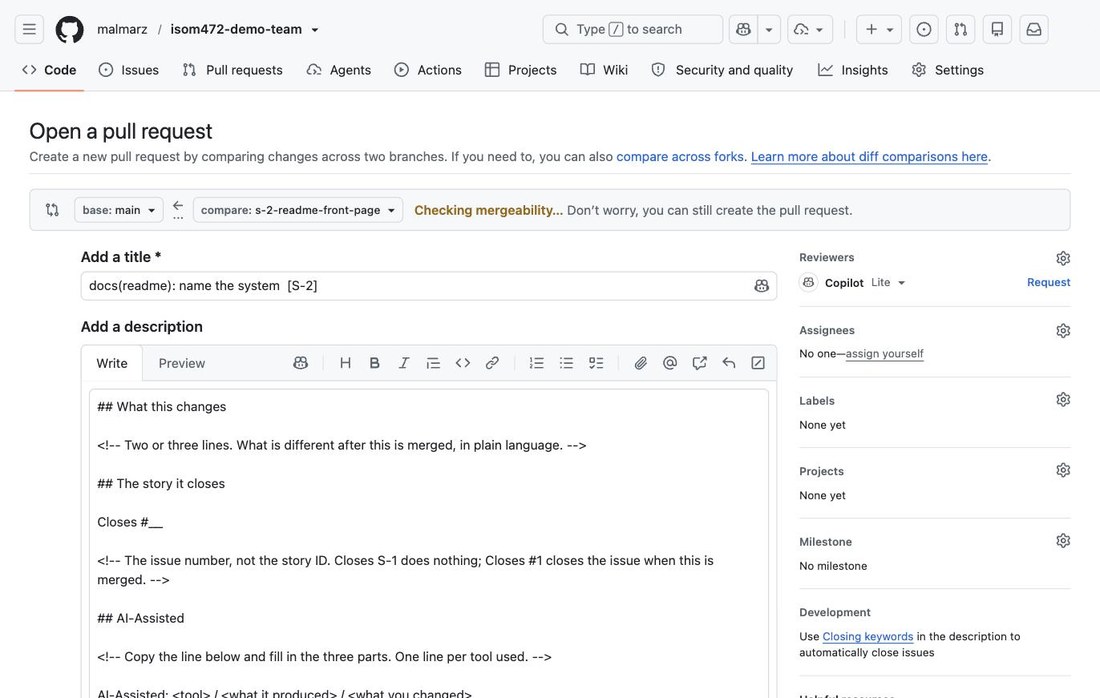
Task: Open Closing keywords link
Action: click(868, 636)
